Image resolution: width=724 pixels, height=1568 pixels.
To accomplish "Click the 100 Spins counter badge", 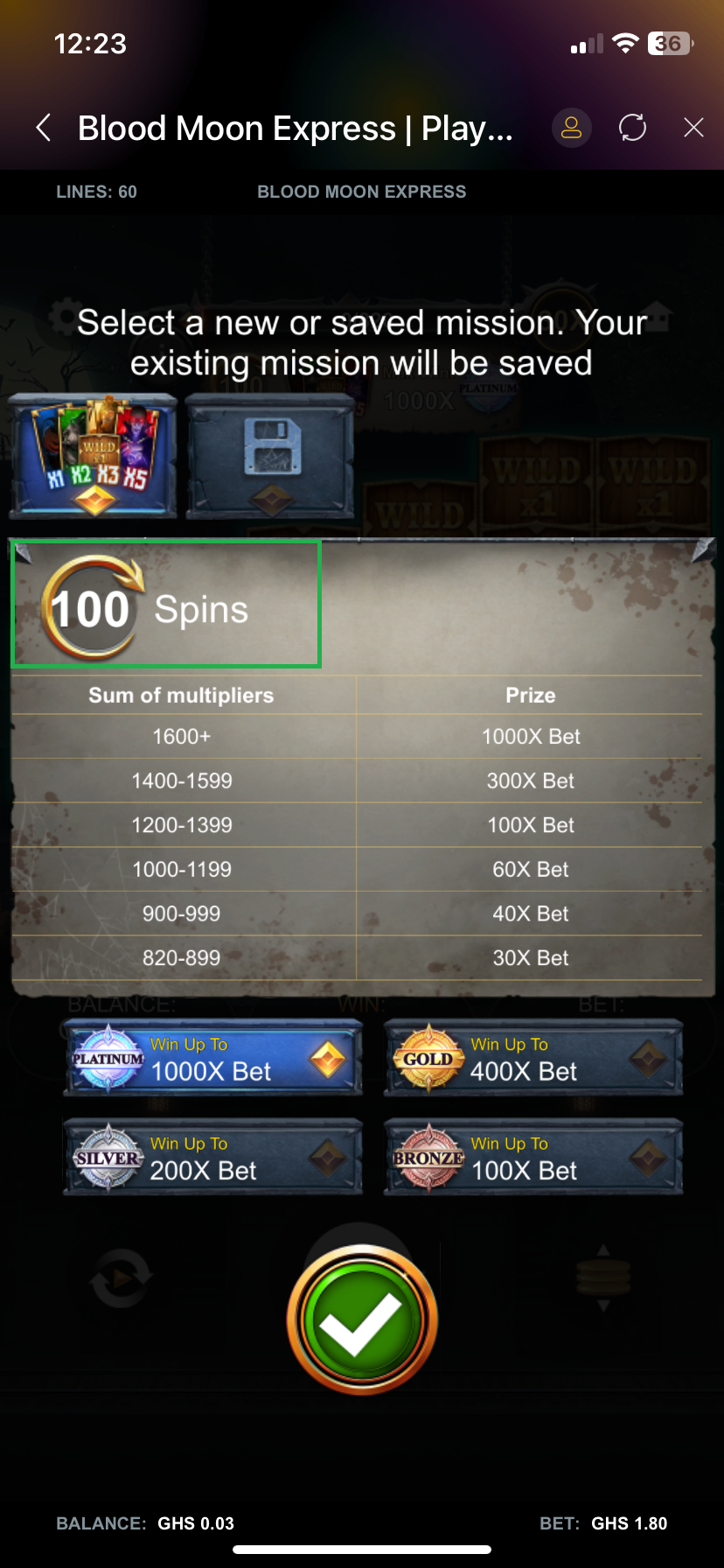I will click(93, 608).
